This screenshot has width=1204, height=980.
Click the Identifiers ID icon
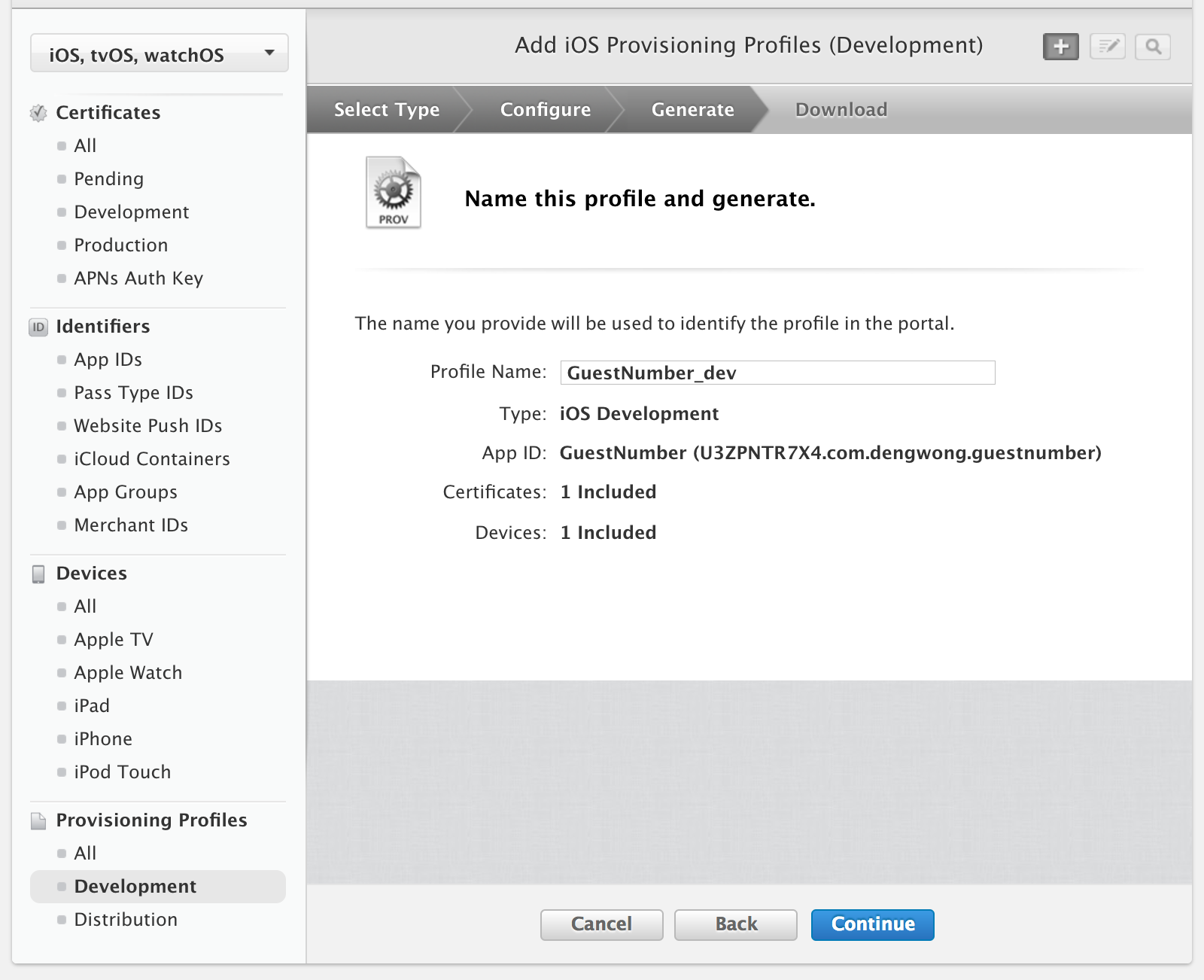click(38, 327)
